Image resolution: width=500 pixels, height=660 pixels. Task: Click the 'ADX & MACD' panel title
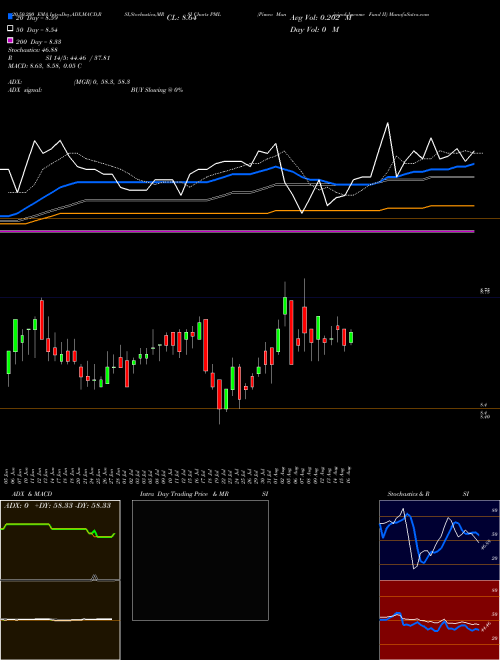[32, 494]
